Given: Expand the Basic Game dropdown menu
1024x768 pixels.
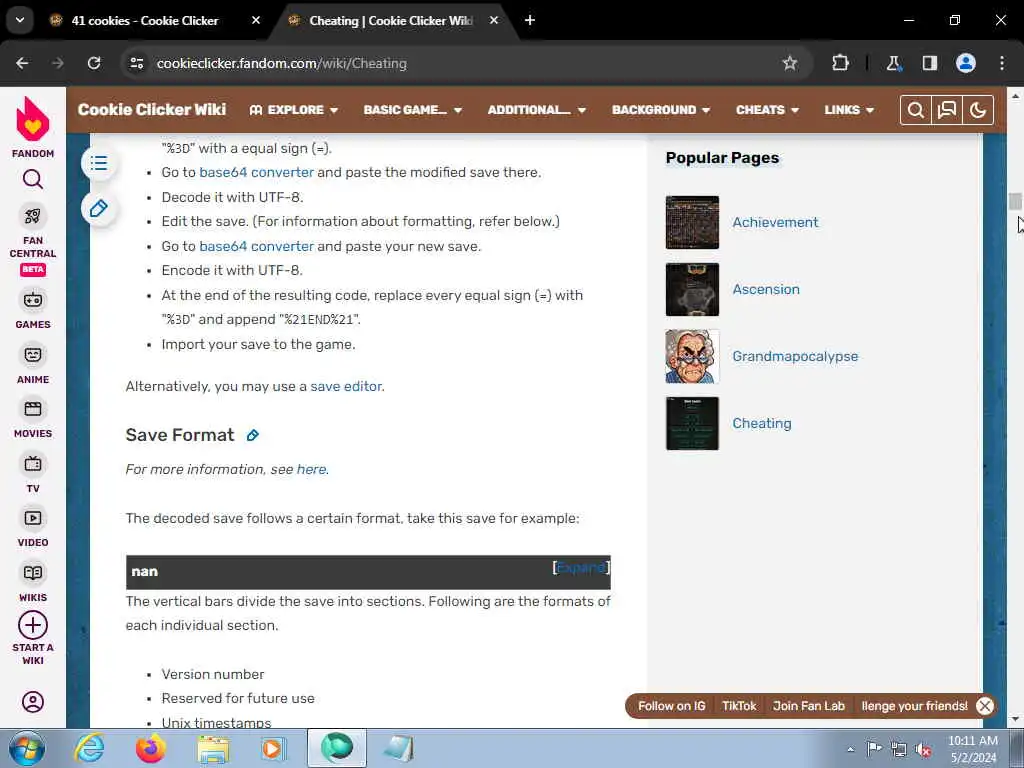Looking at the screenshot, I should (413, 110).
